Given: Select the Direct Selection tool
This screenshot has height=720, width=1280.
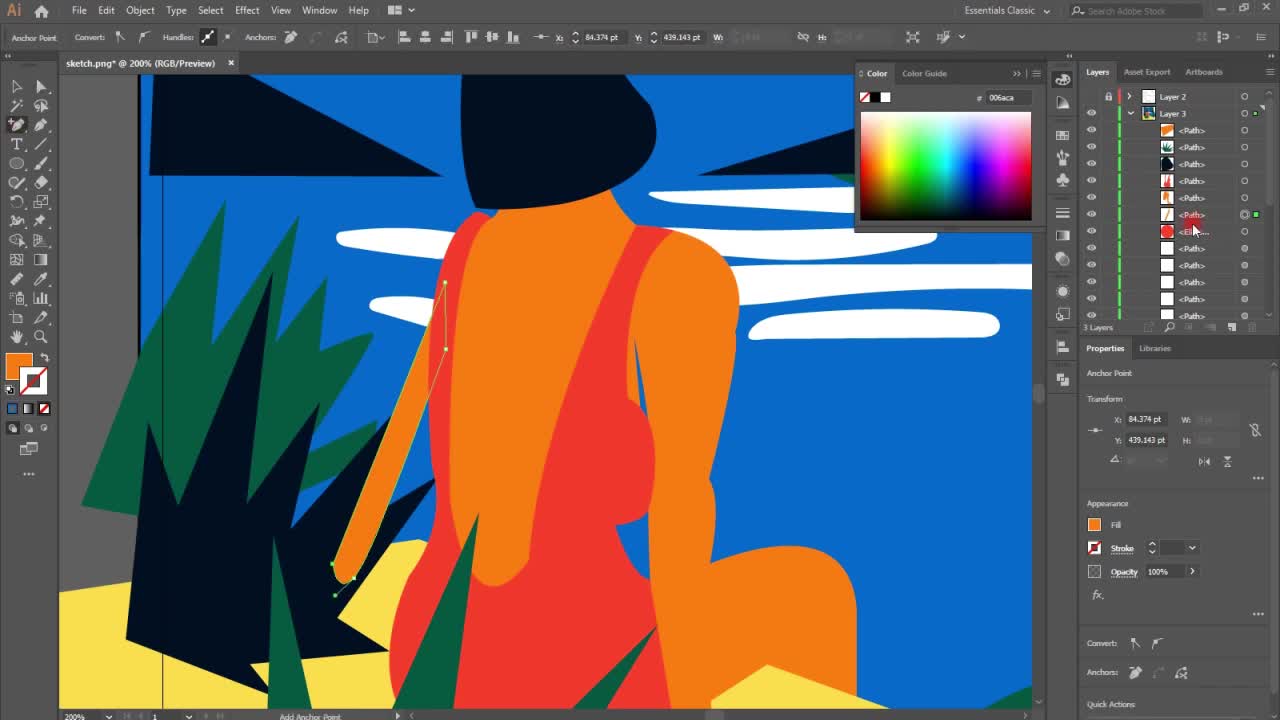Looking at the screenshot, I should 41,87.
